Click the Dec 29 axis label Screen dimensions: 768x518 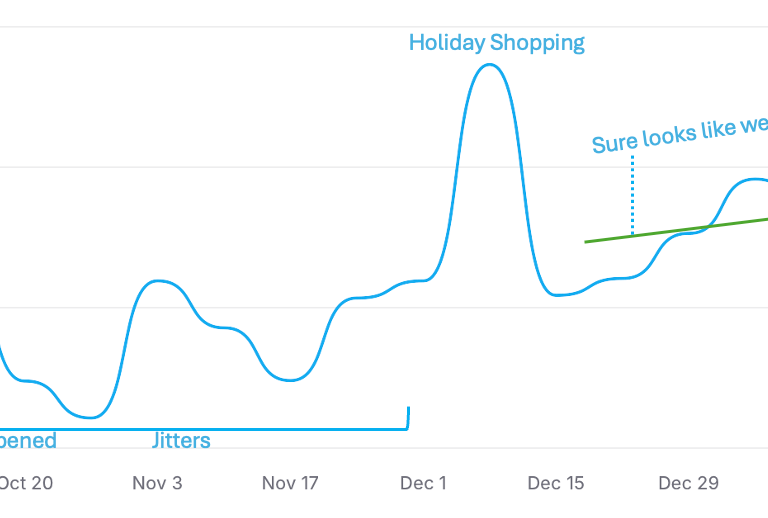(688, 483)
